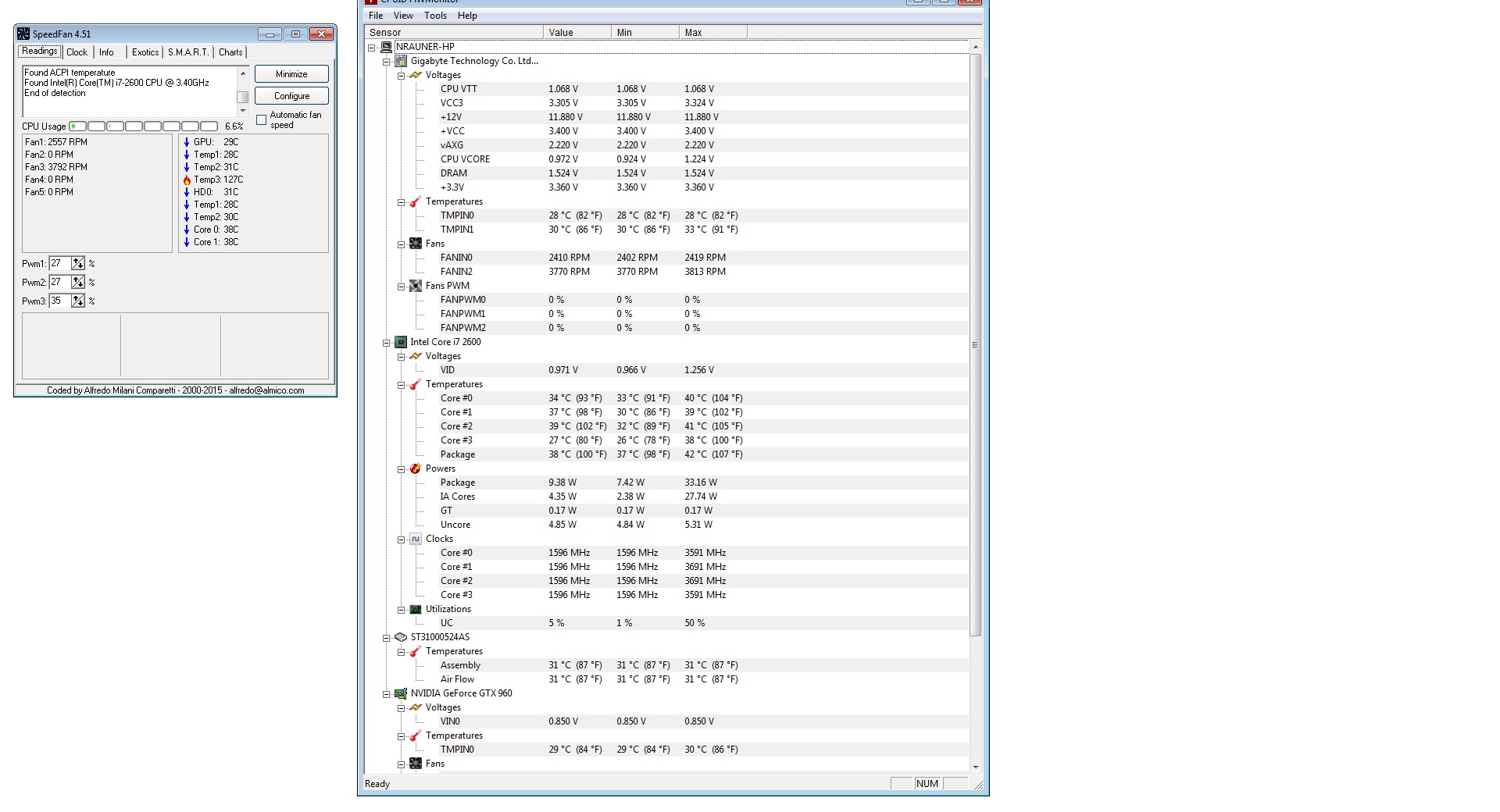Click the thermometer icon above the Core #0 temperature row
This screenshot has width=1500, height=812.
(x=416, y=384)
